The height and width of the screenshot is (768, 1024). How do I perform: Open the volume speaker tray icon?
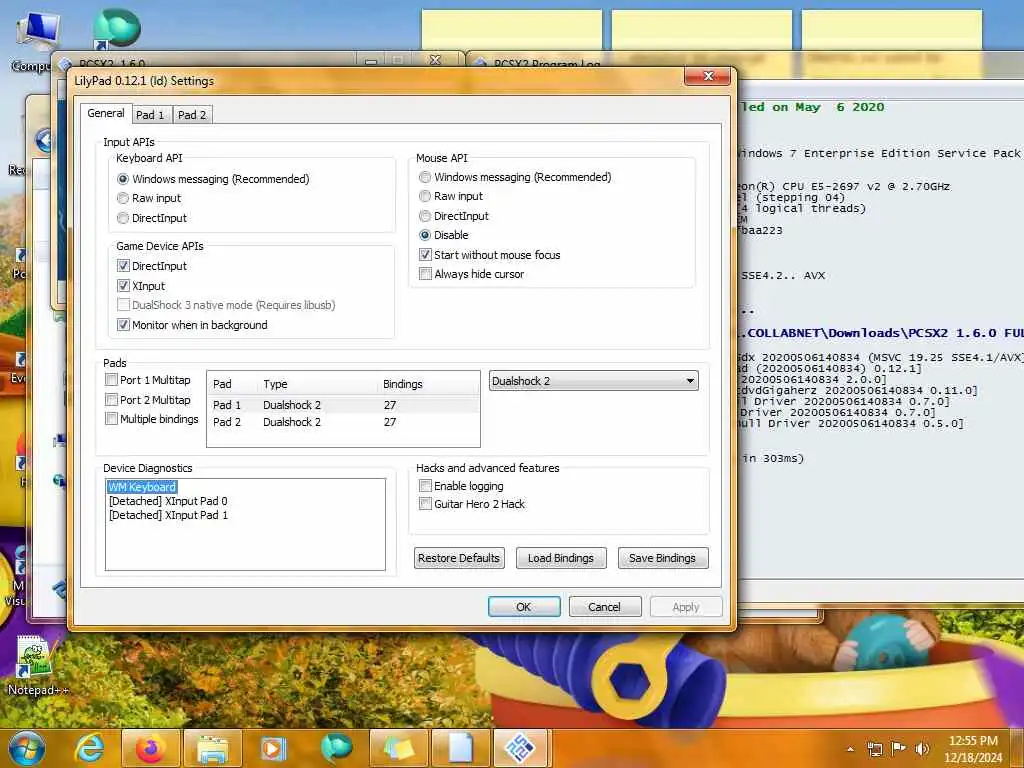pyautogui.click(x=922, y=749)
